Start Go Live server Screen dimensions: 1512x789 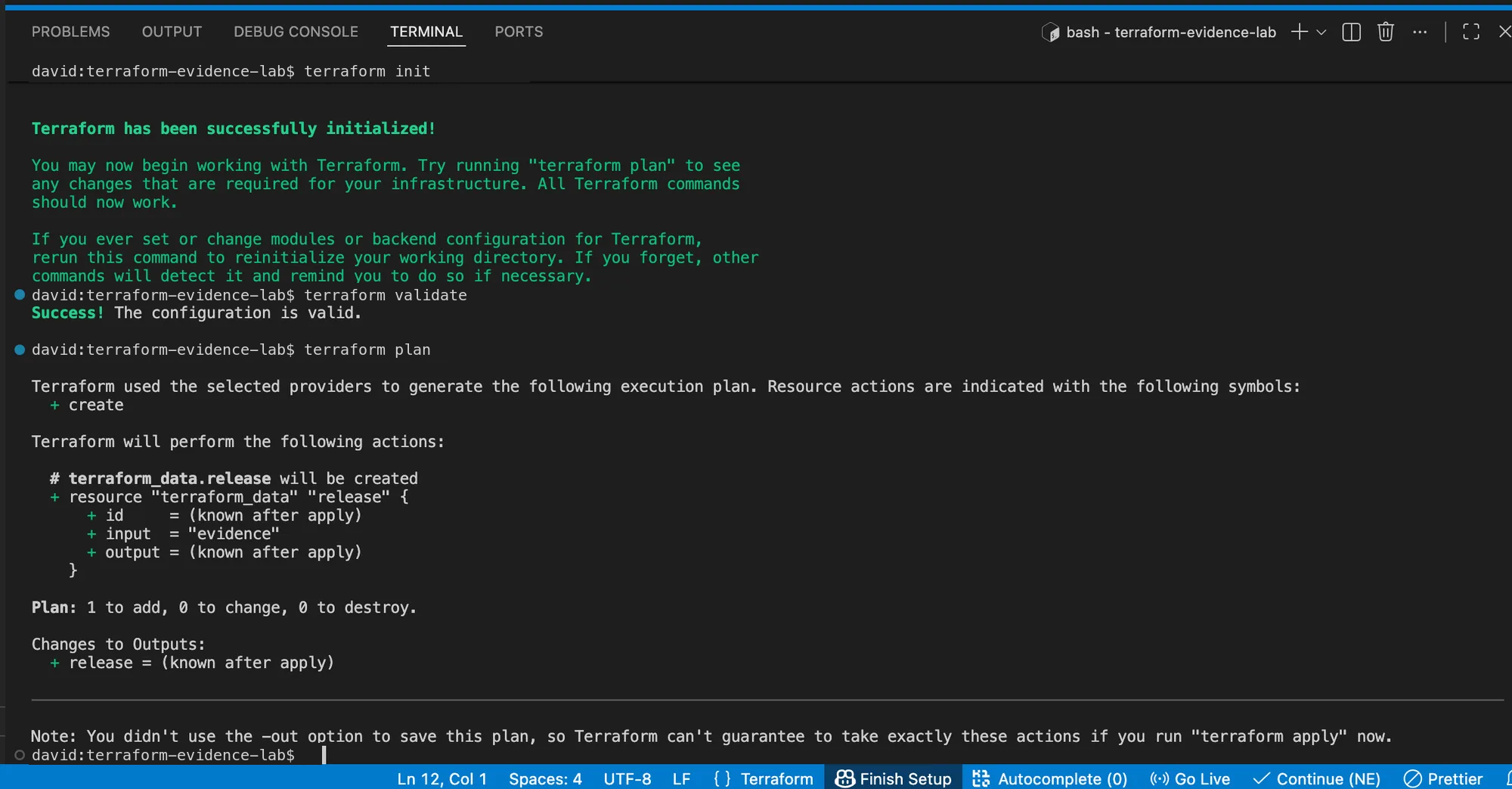coord(1190,778)
